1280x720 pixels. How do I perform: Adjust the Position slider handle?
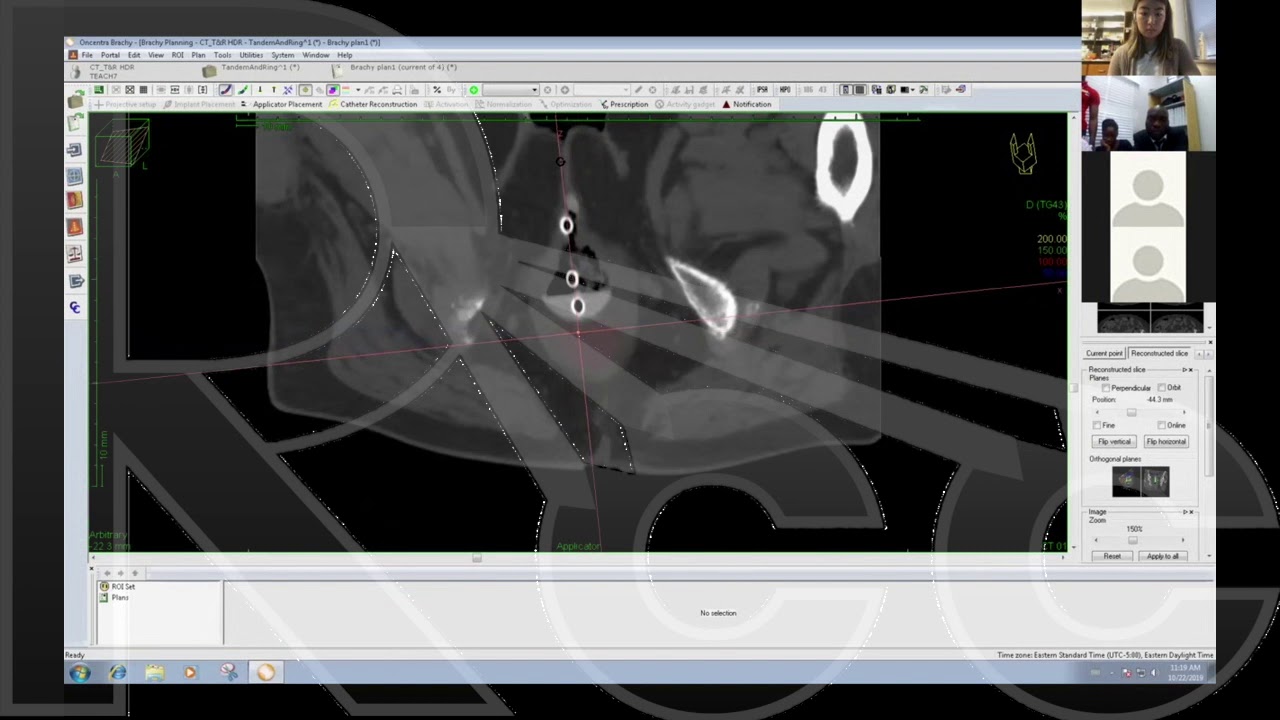(1131, 412)
